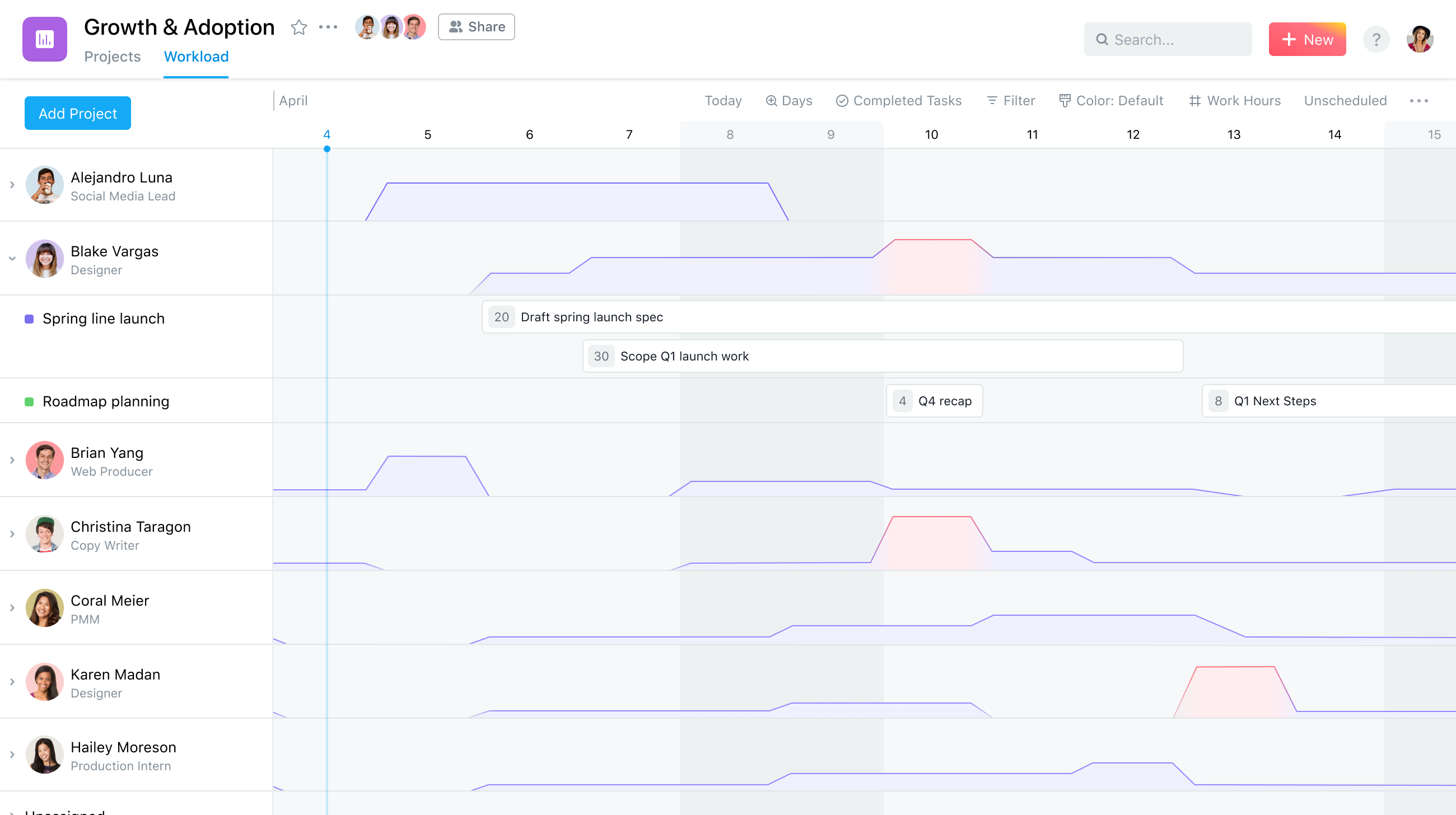Click the star icon to favorite
This screenshot has height=815, width=1456.
(x=298, y=26)
